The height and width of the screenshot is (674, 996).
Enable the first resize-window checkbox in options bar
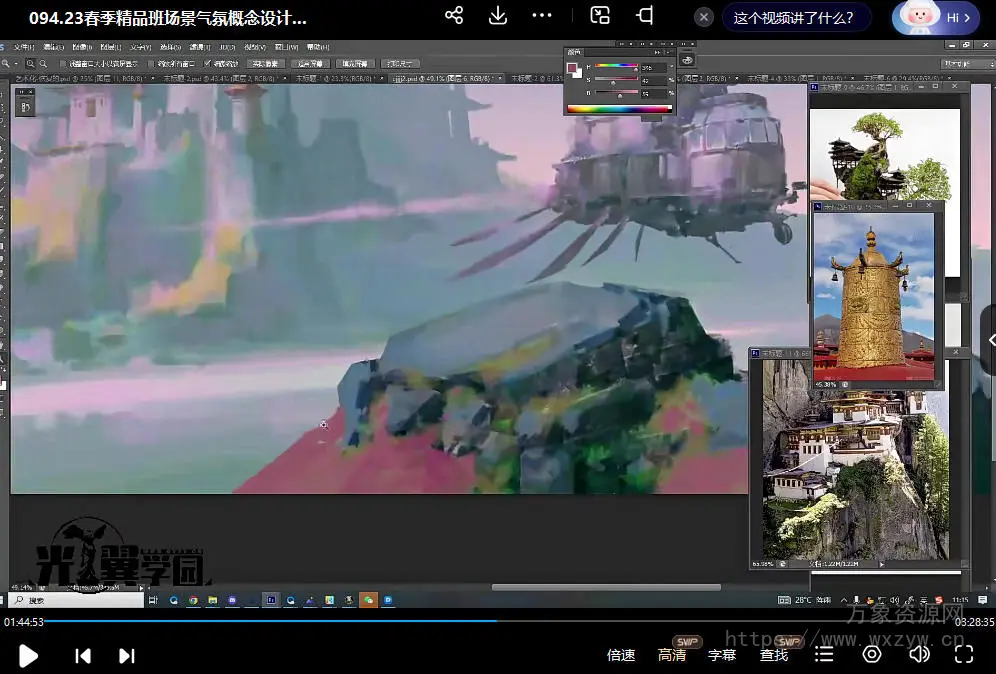click(x=63, y=63)
